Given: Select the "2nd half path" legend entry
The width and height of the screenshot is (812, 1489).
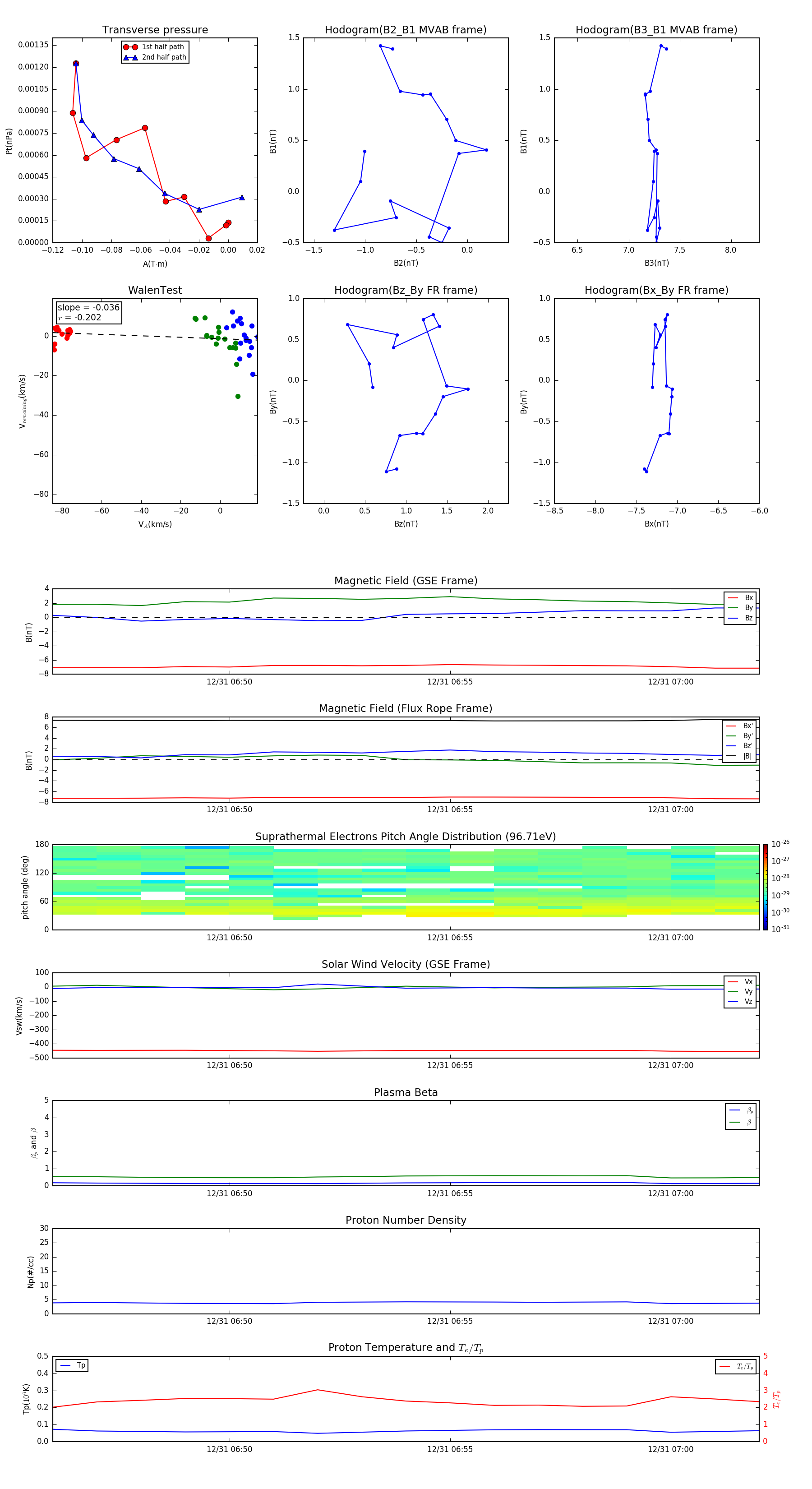Looking at the screenshot, I should click(155, 57).
